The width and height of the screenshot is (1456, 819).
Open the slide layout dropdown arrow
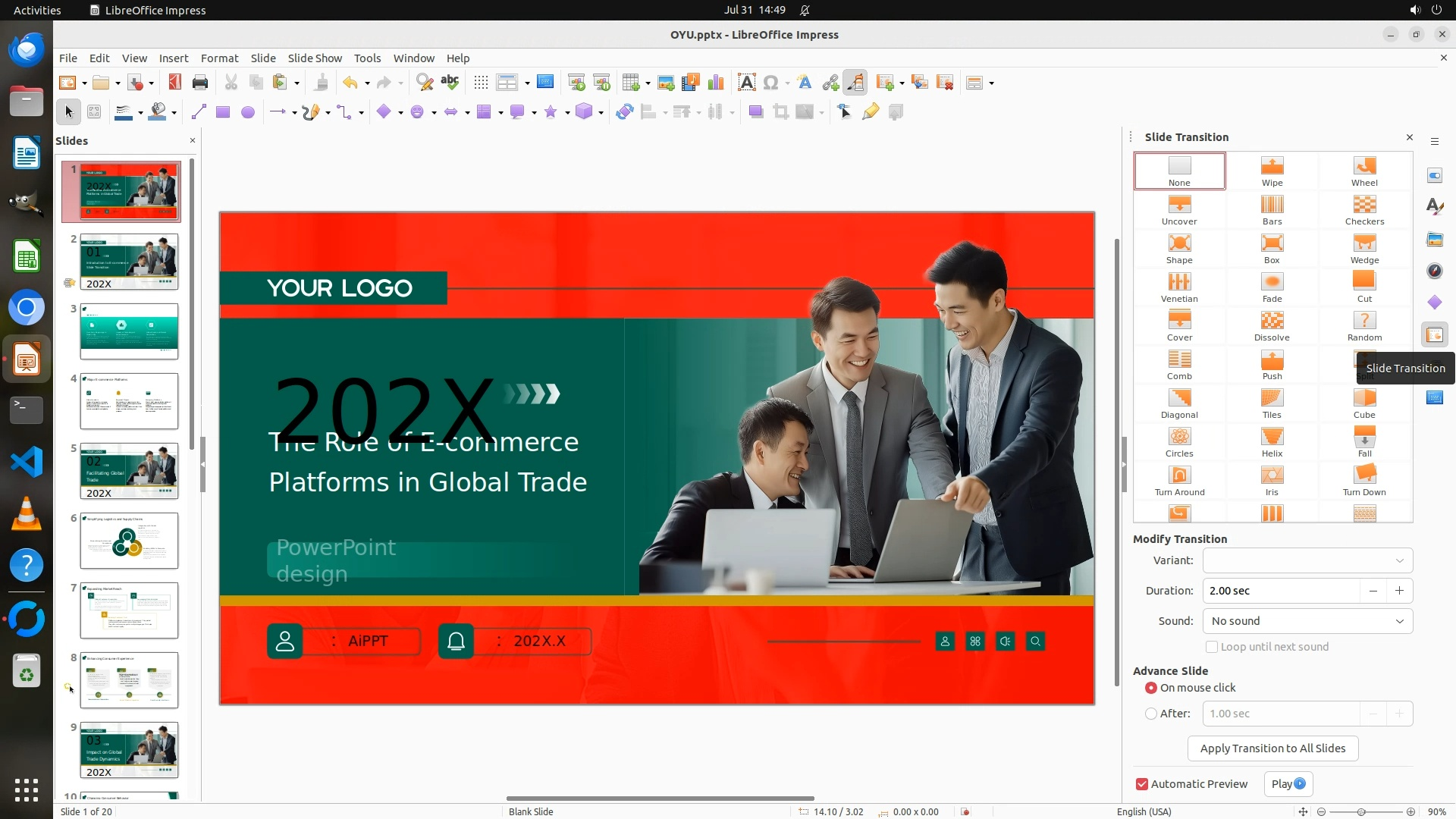(x=992, y=83)
